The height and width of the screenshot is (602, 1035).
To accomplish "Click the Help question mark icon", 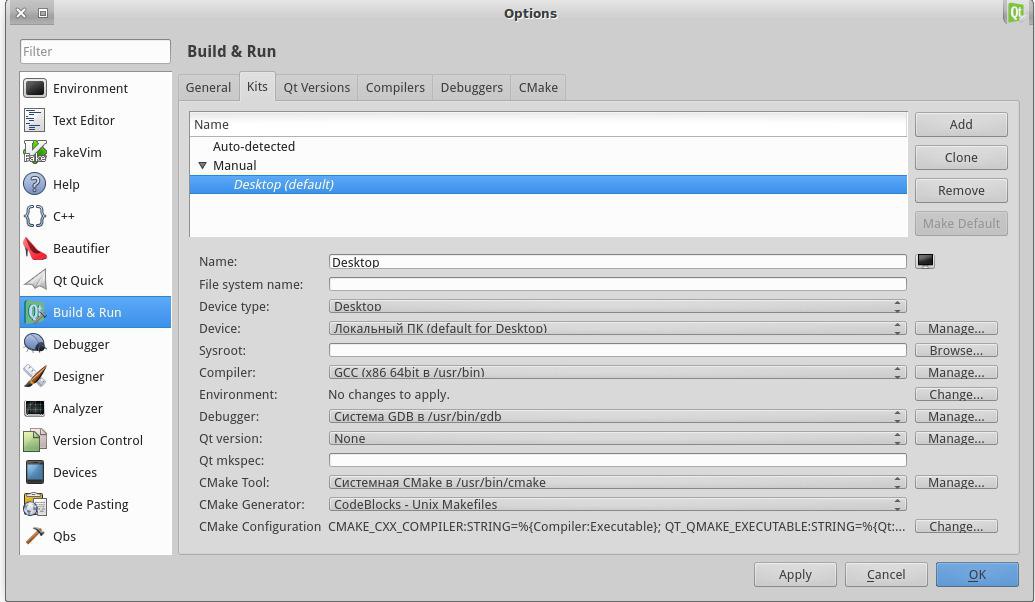I will click(x=34, y=184).
